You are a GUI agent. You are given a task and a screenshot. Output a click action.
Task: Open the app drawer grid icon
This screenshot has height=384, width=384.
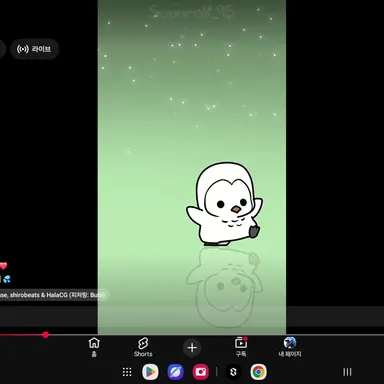point(127,372)
